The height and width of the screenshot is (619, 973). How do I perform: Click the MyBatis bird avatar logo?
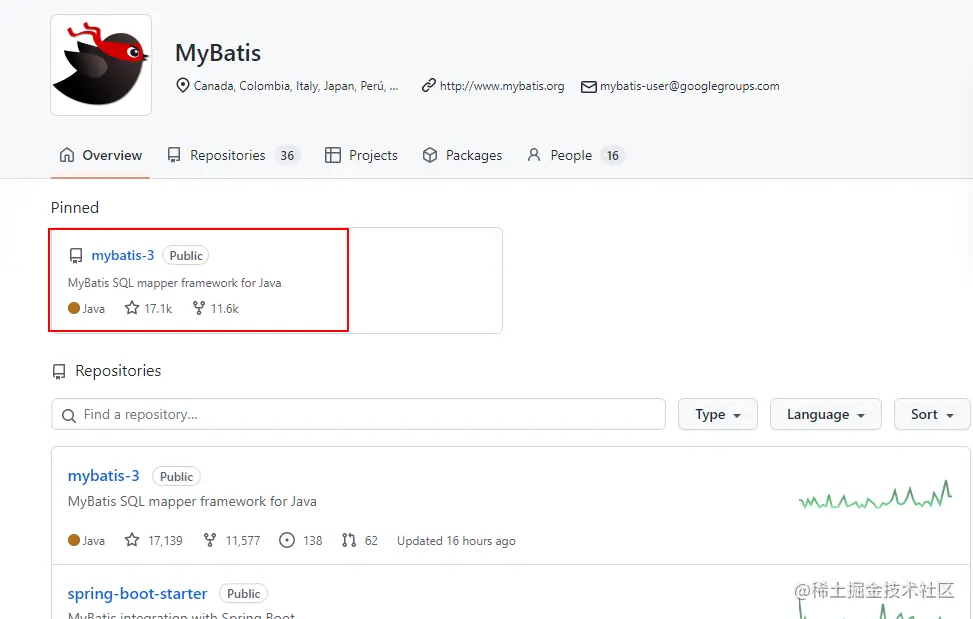pyautogui.click(x=101, y=65)
